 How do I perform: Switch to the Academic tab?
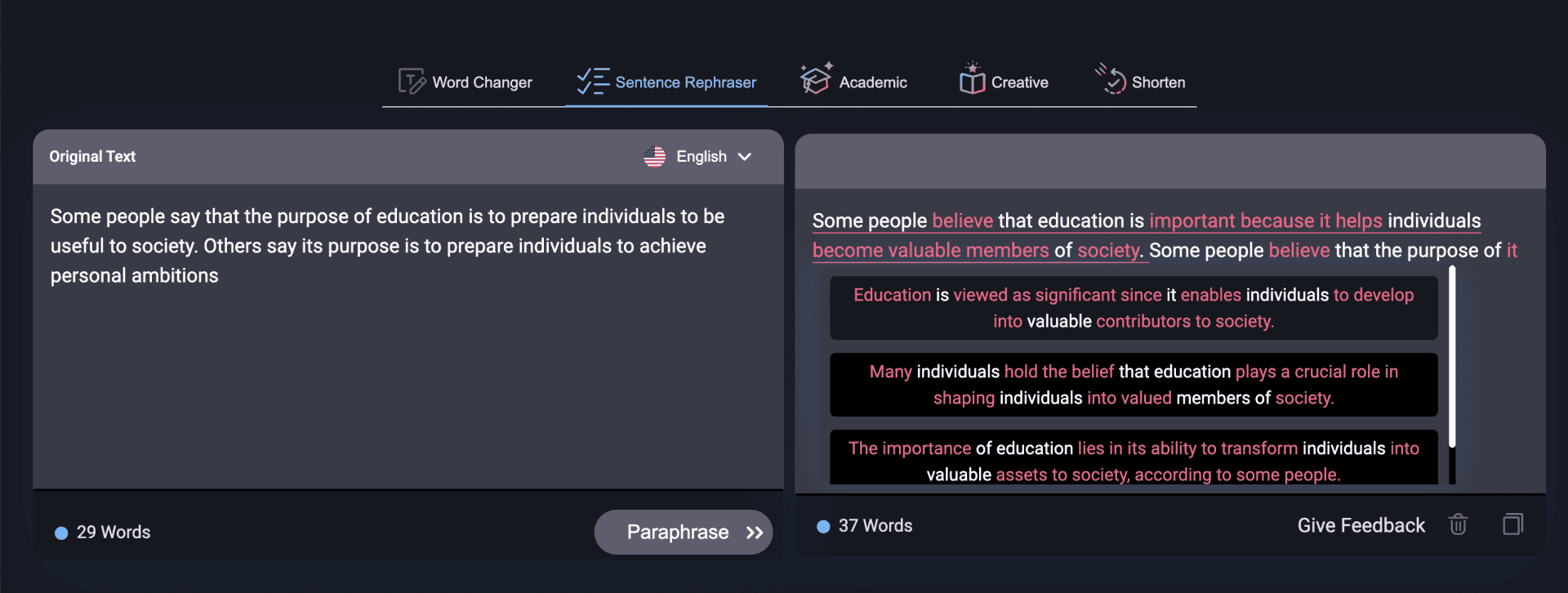(872, 82)
